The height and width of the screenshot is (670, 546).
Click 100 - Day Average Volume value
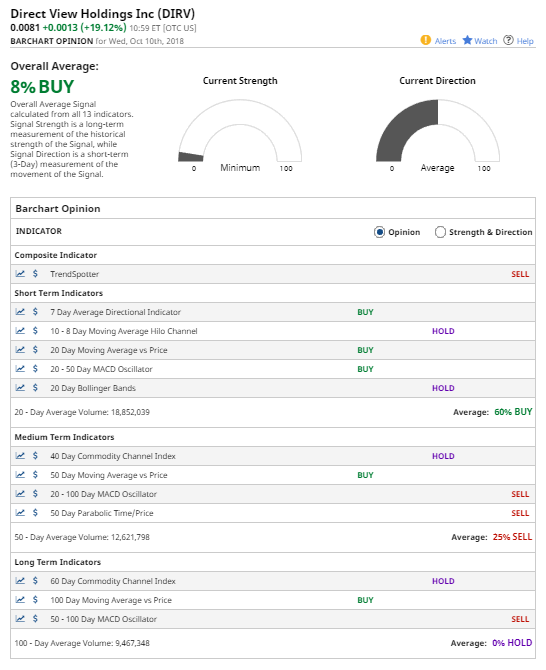(x=132, y=643)
